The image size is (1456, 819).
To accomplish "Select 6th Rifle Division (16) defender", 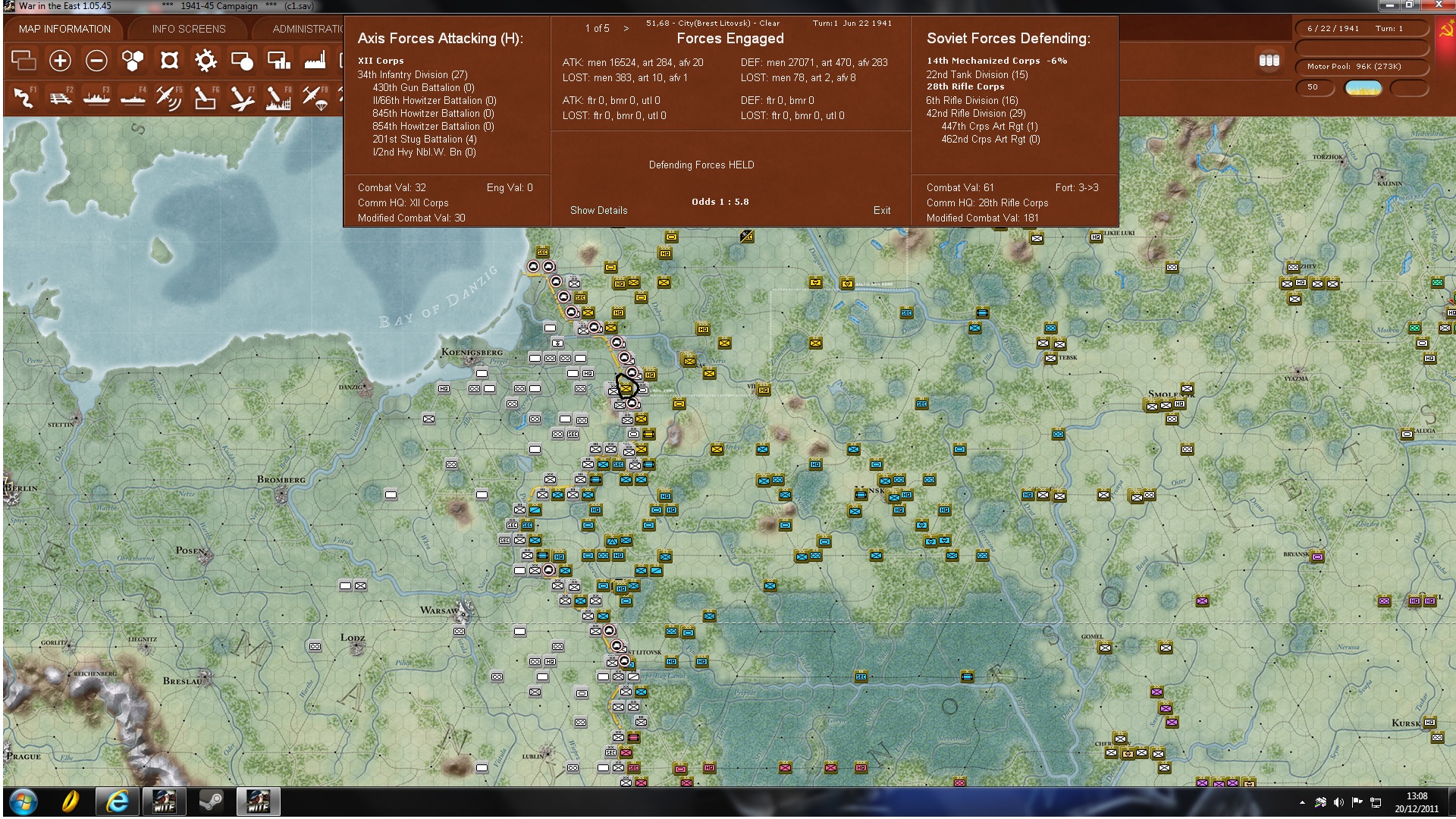I will 972,100.
